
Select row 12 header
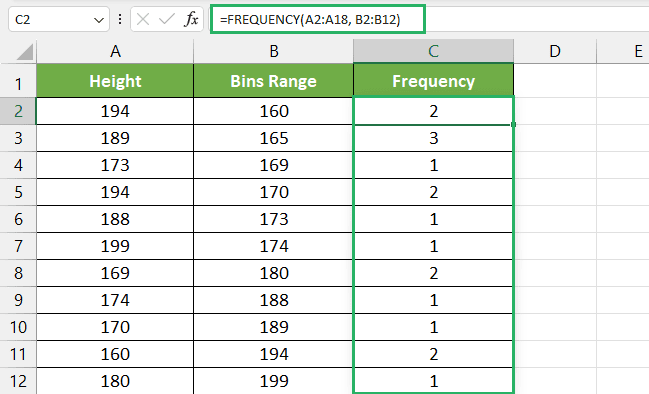[x=18, y=381]
